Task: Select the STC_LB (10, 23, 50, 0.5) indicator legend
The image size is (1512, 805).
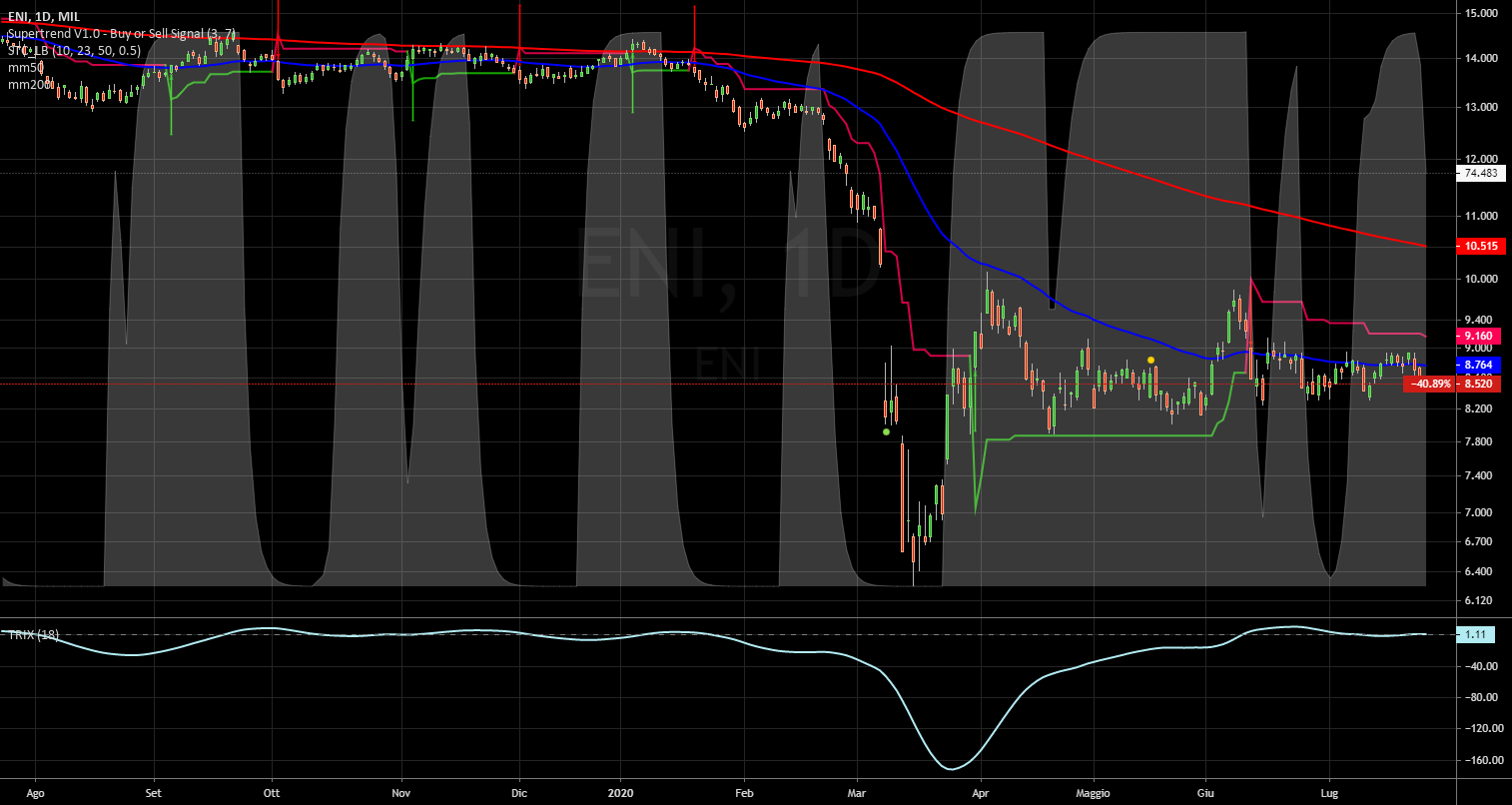Action: [73, 50]
